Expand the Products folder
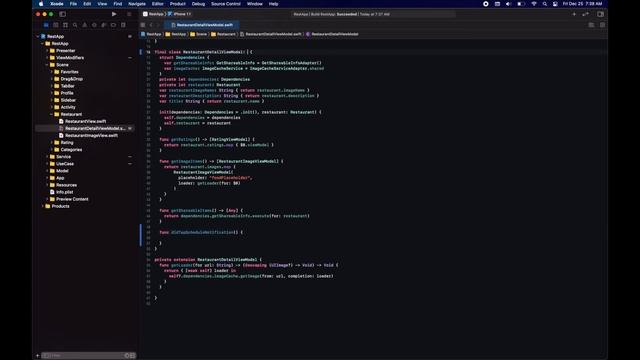640x360 pixels. click(43, 206)
